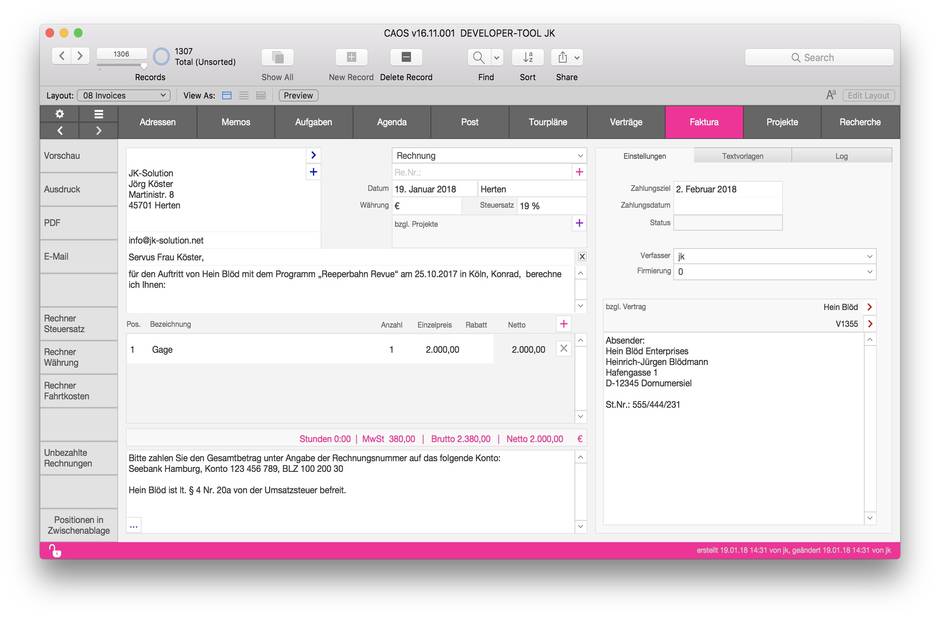Clear the intro text with X icon

[x=582, y=257]
